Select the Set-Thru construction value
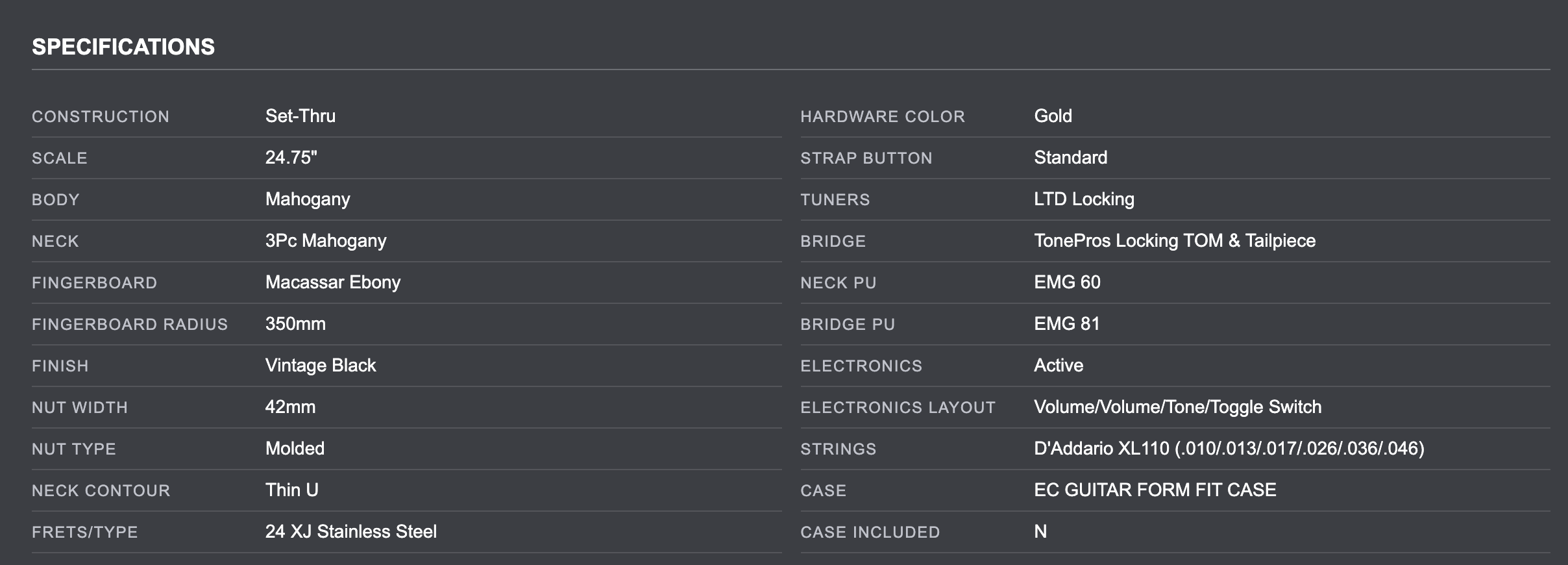This screenshot has width=1568, height=565. 300,116
